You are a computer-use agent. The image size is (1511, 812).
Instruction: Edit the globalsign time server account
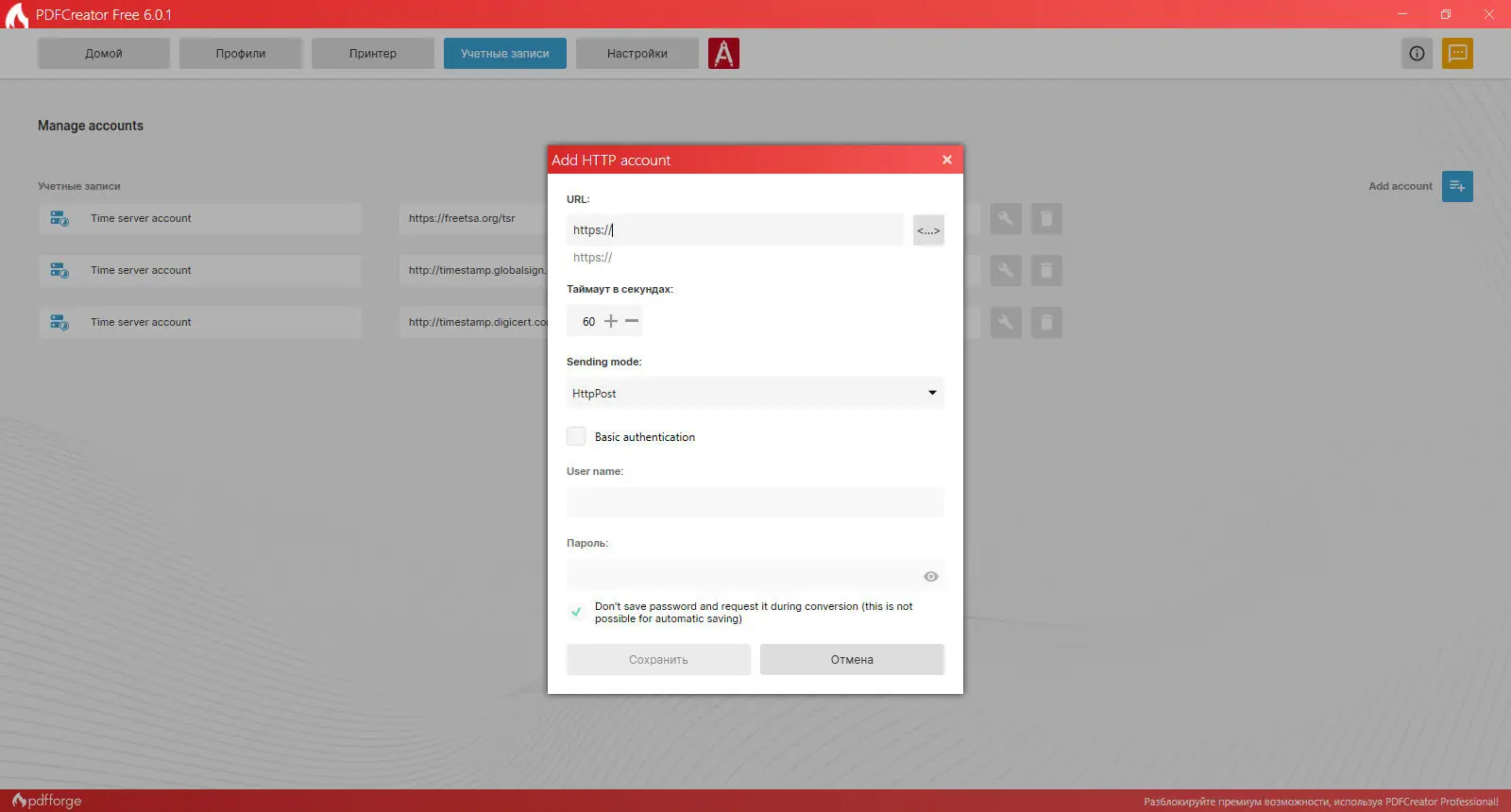[x=1006, y=271]
